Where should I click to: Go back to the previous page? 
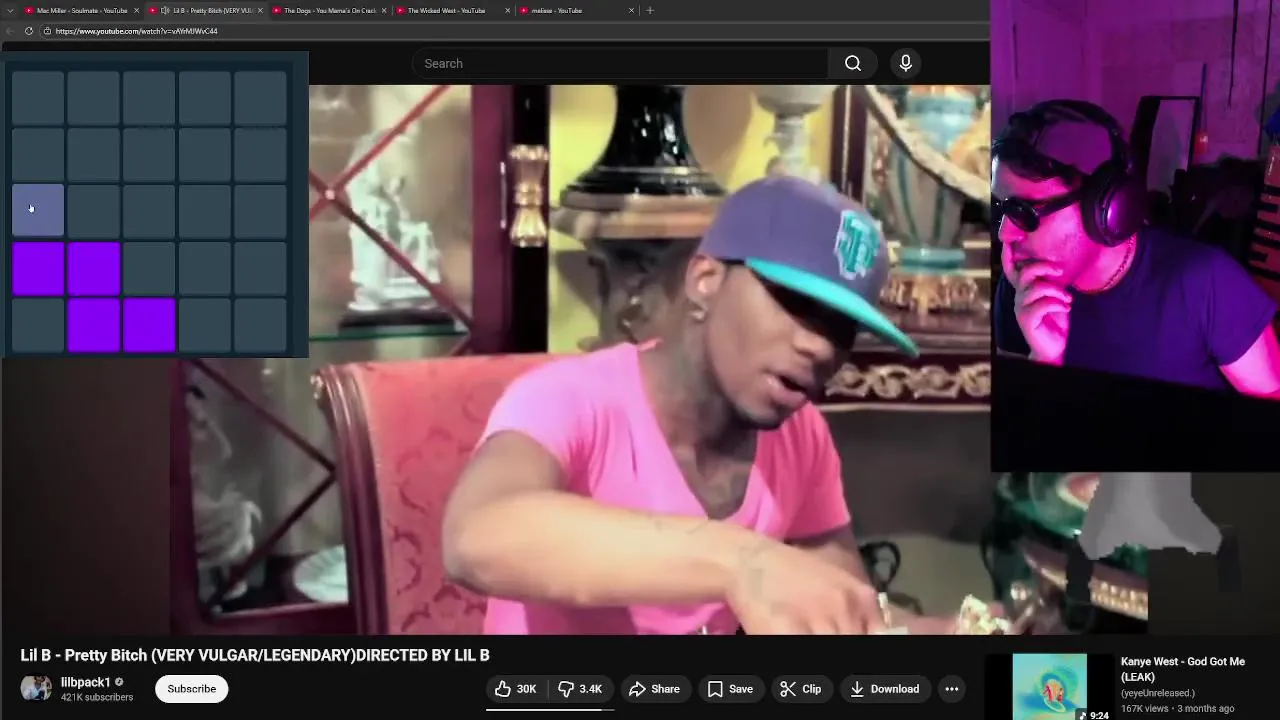pyautogui.click(x=9, y=31)
